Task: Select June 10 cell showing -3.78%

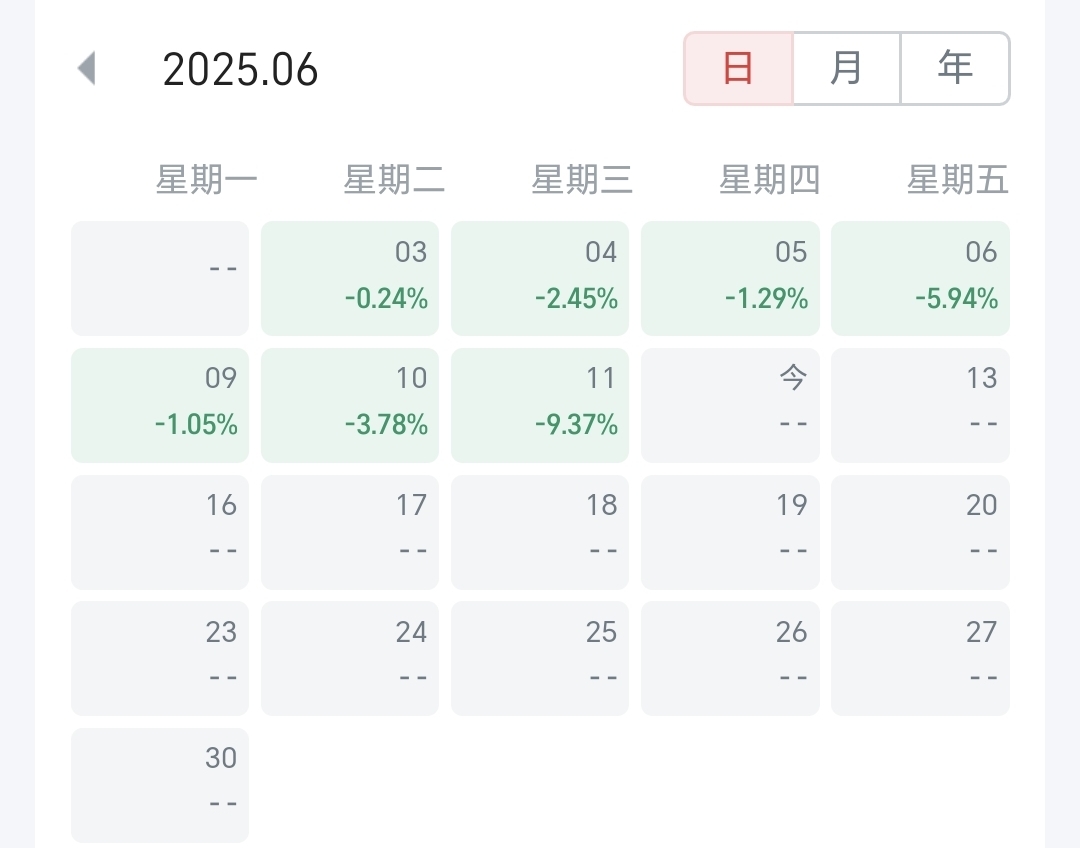Action: [350, 405]
